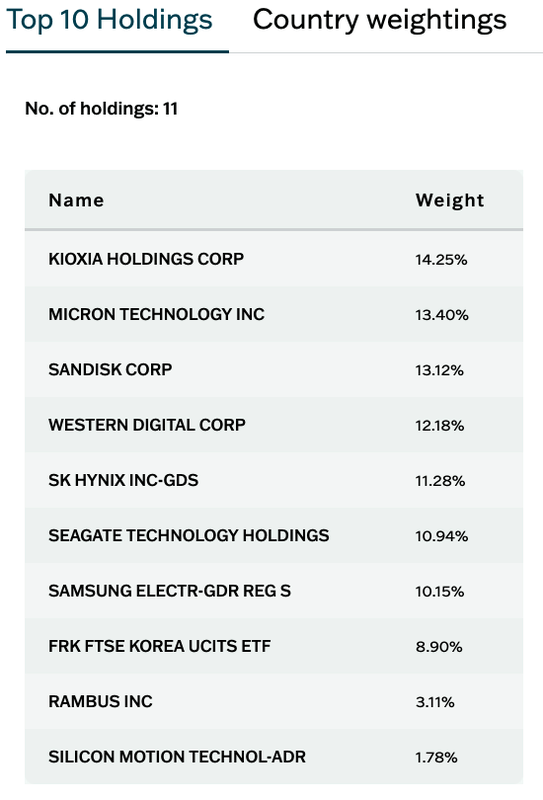The width and height of the screenshot is (543, 800).
Task: Select the MICRON TECHNOLOGY INC row
Action: [x=274, y=314]
